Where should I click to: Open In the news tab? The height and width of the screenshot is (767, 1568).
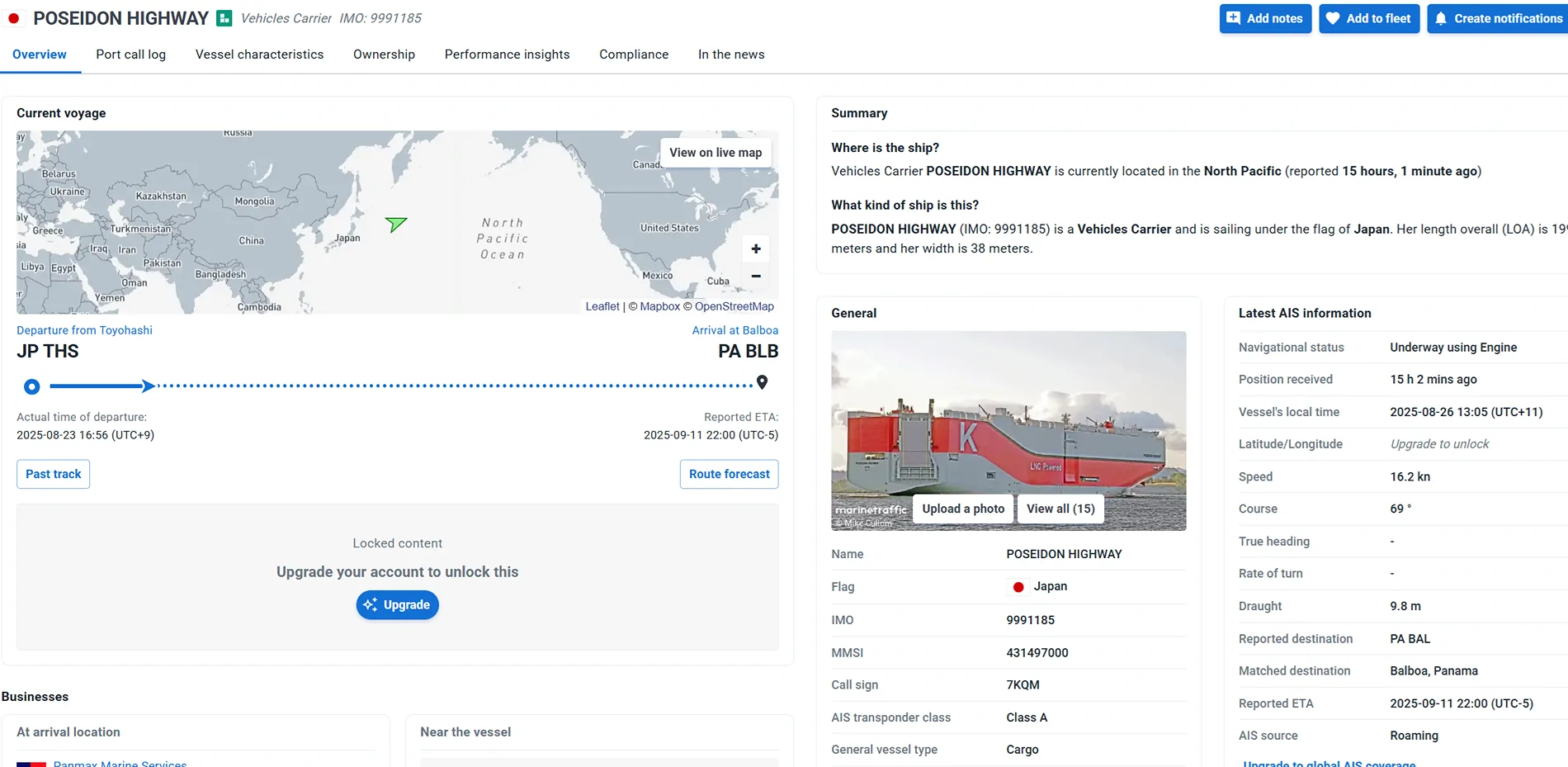(731, 54)
